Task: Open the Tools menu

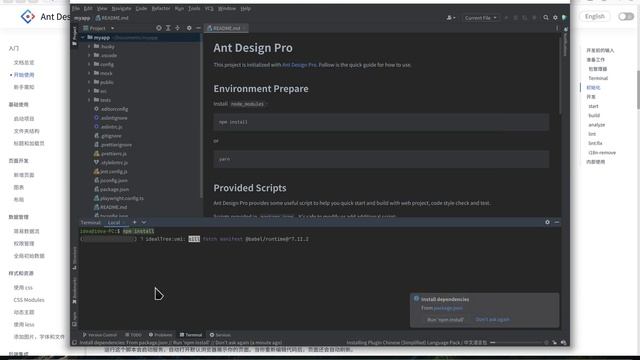Action: click(194, 8)
